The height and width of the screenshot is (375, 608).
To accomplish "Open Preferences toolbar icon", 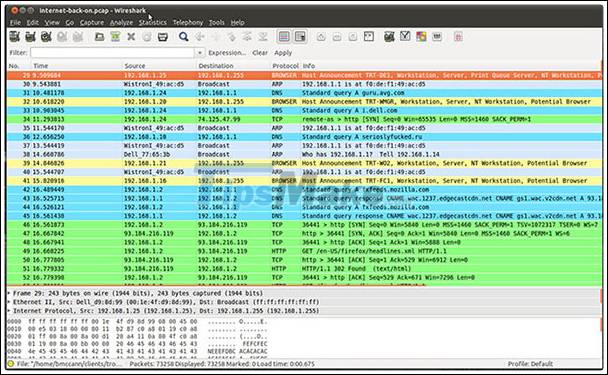I will tap(437, 37).
